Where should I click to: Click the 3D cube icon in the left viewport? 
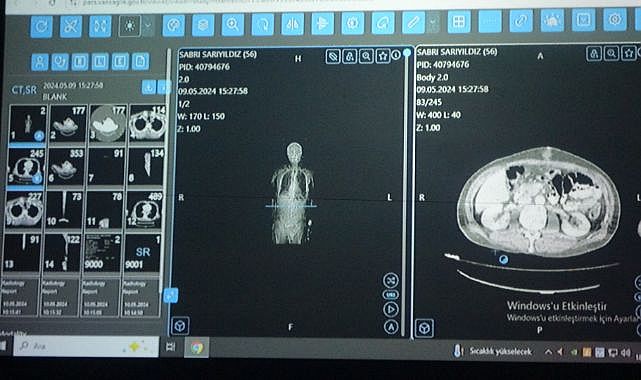point(180,326)
